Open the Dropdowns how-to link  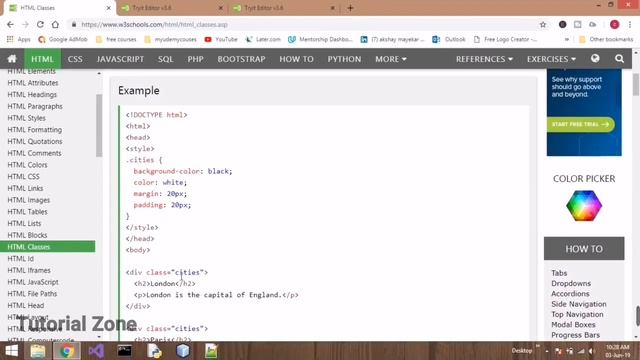[571, 283]
